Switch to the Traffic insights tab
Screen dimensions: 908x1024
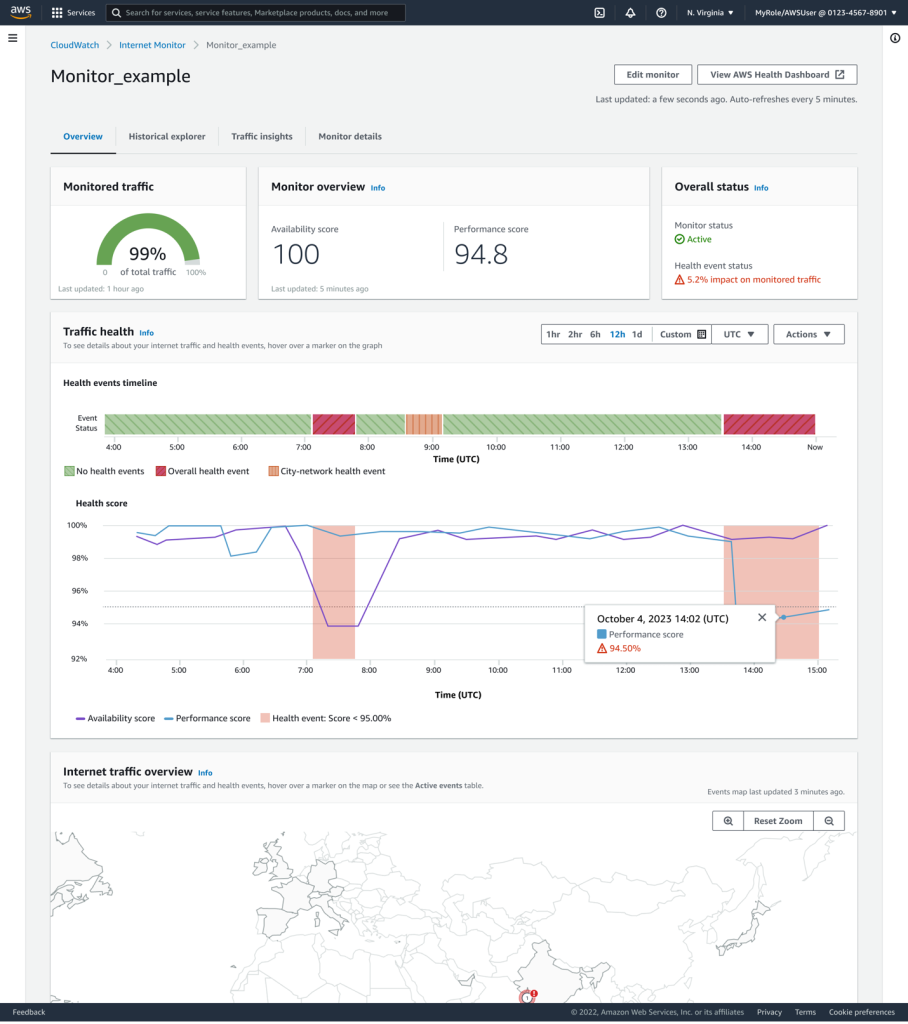(x=262, y=136)
